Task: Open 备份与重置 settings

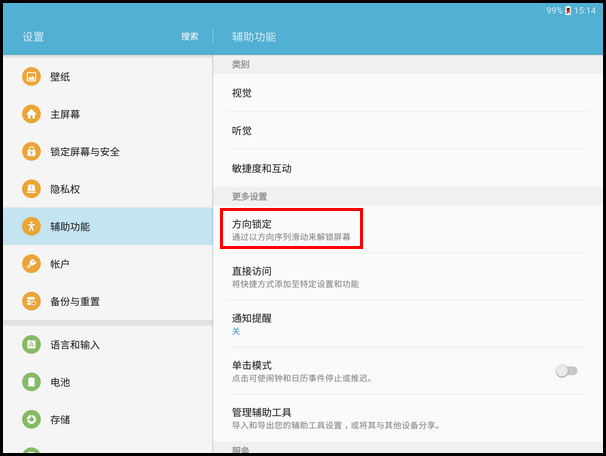Action: click(108, 301)
